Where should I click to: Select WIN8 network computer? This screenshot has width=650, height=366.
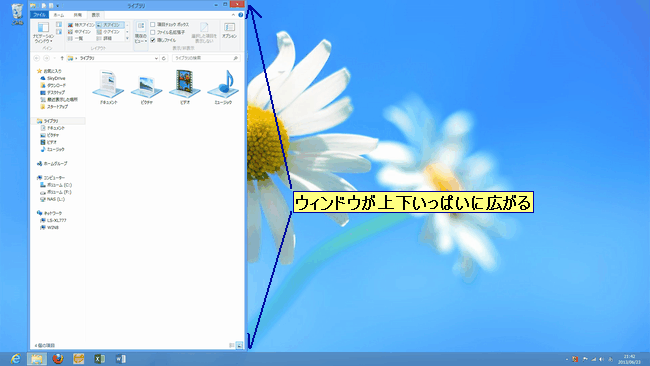coord(50,228)
